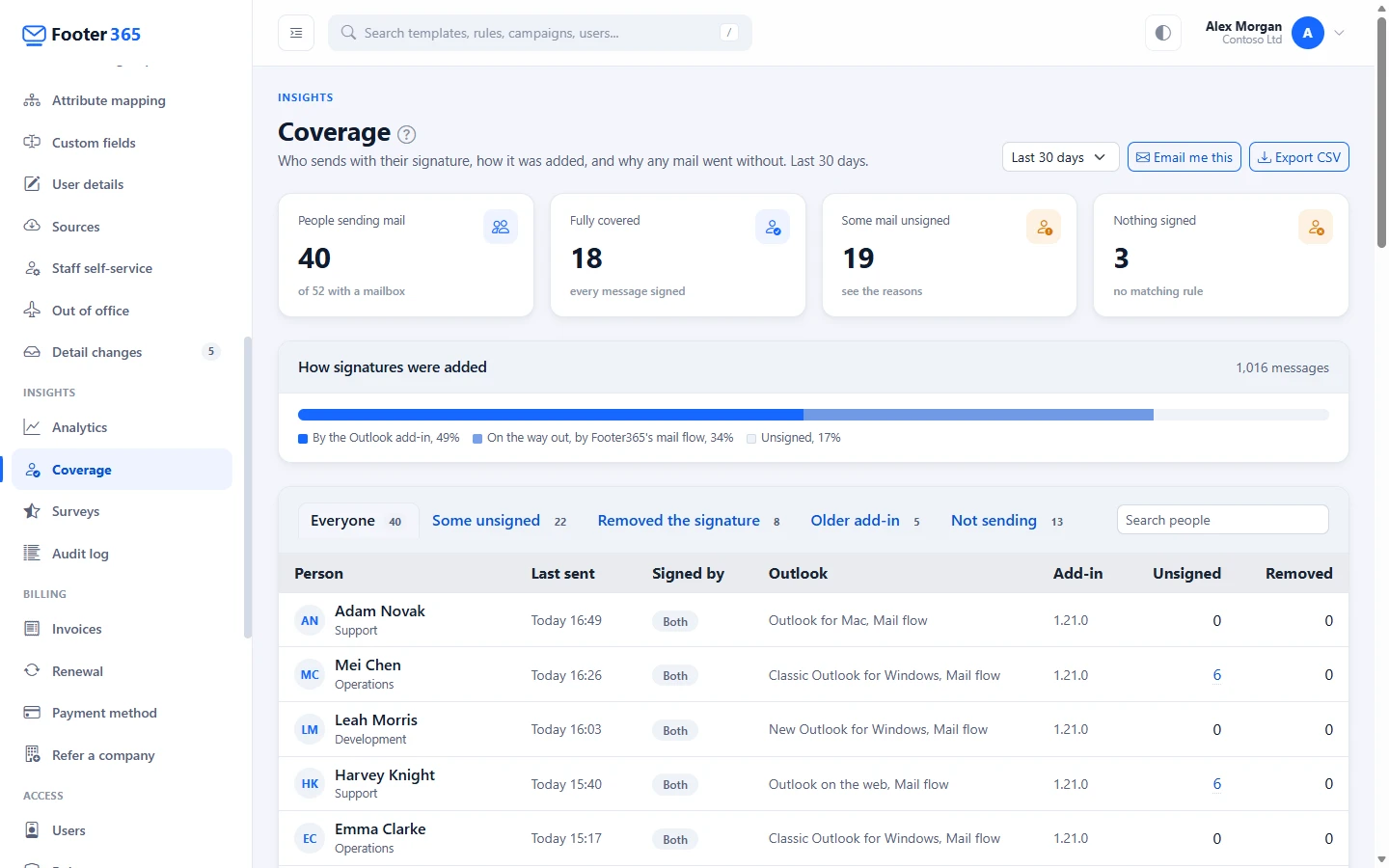This screenshot has width=1389, height=868.
Task: Open the Surveys page
Action: point(122,511)
